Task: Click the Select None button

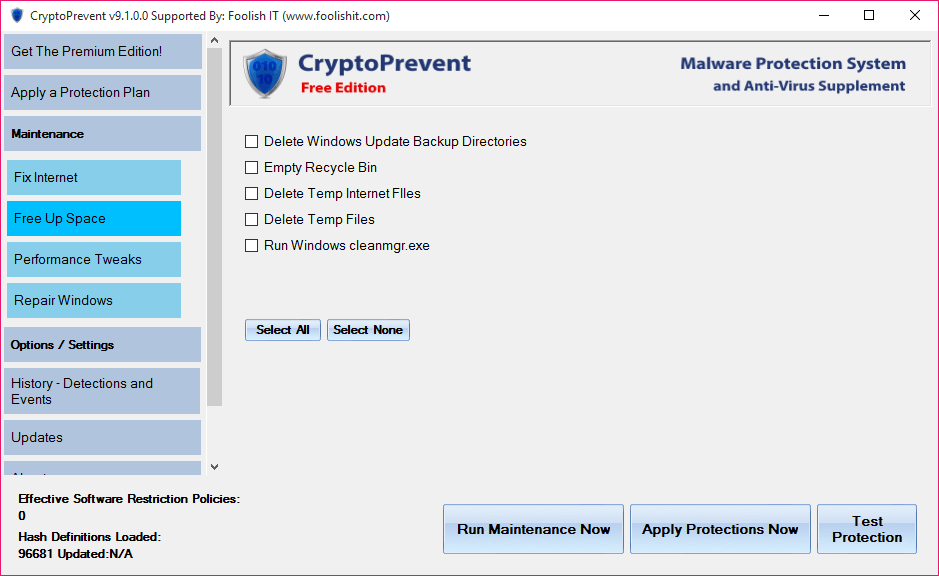Action: coord(368,330)
